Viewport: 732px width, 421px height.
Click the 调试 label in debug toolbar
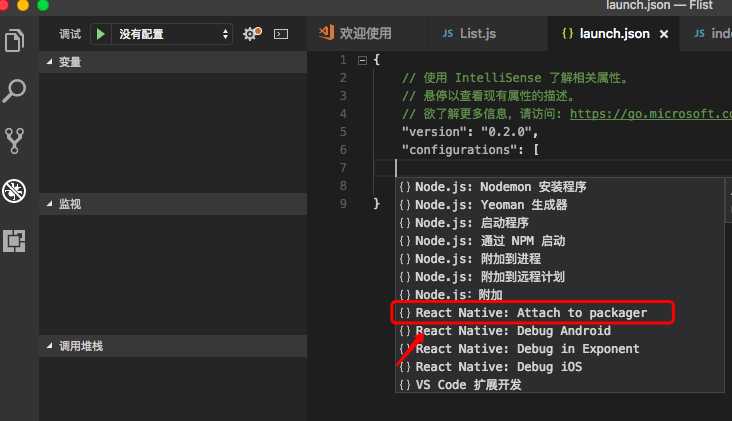70,34
